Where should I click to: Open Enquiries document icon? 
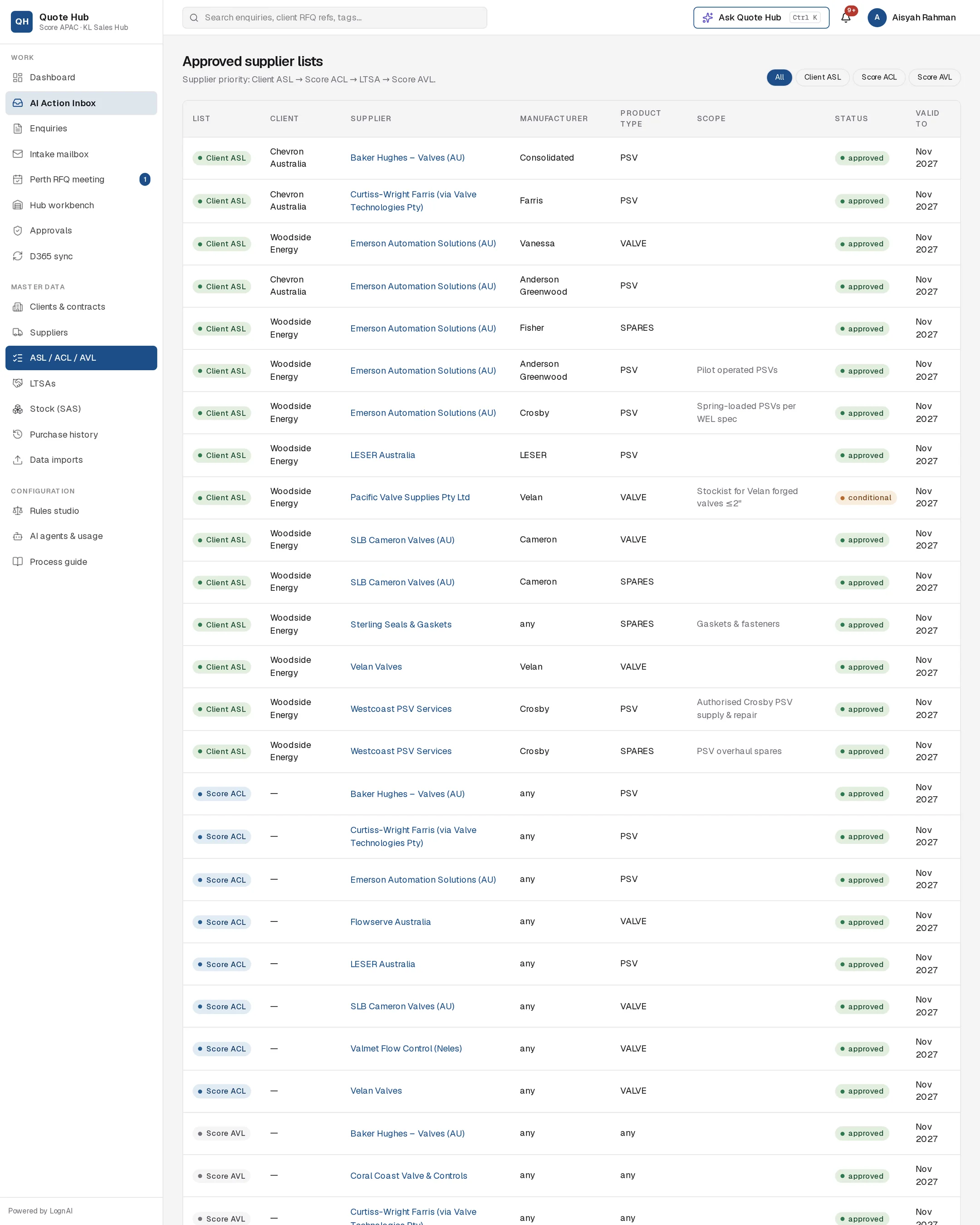[18, 128]
